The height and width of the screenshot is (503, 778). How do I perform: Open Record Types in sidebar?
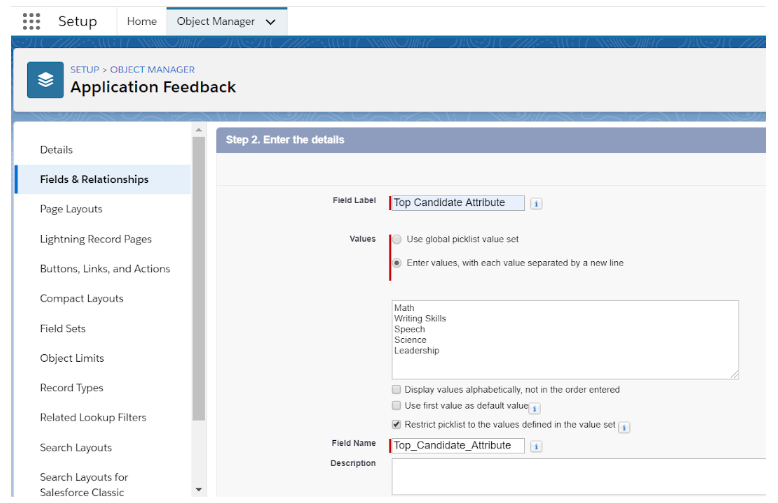(72, 388)
